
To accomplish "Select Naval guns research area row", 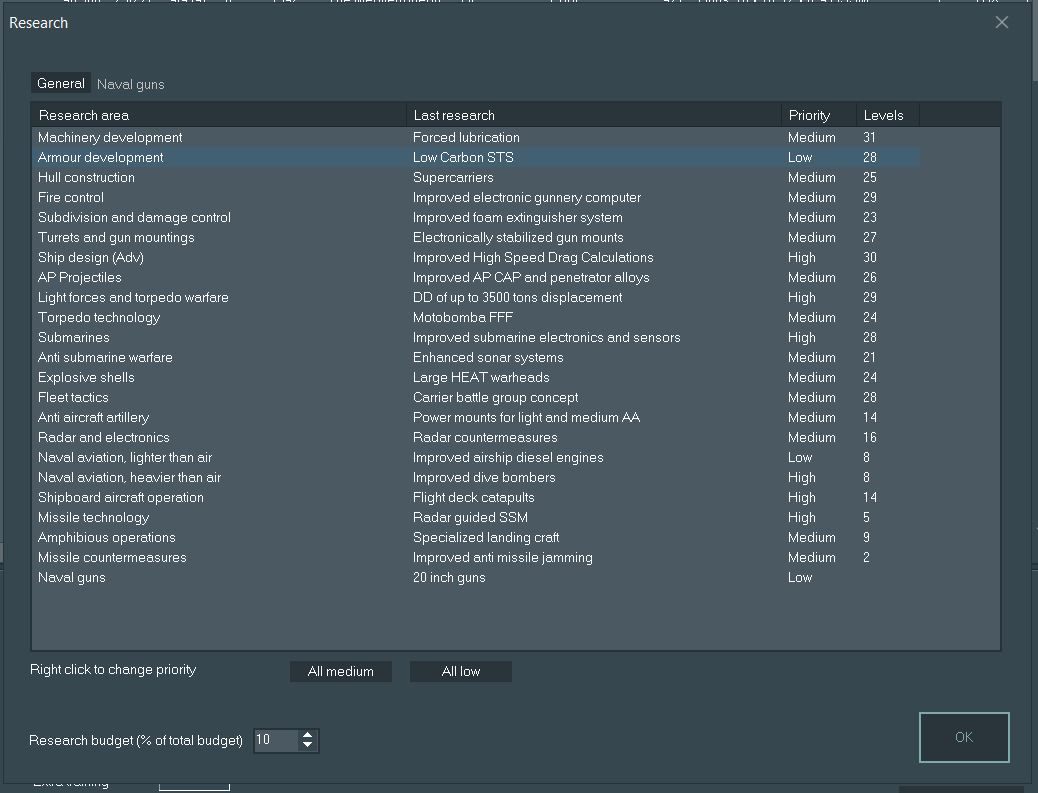I will click(476, 577).
